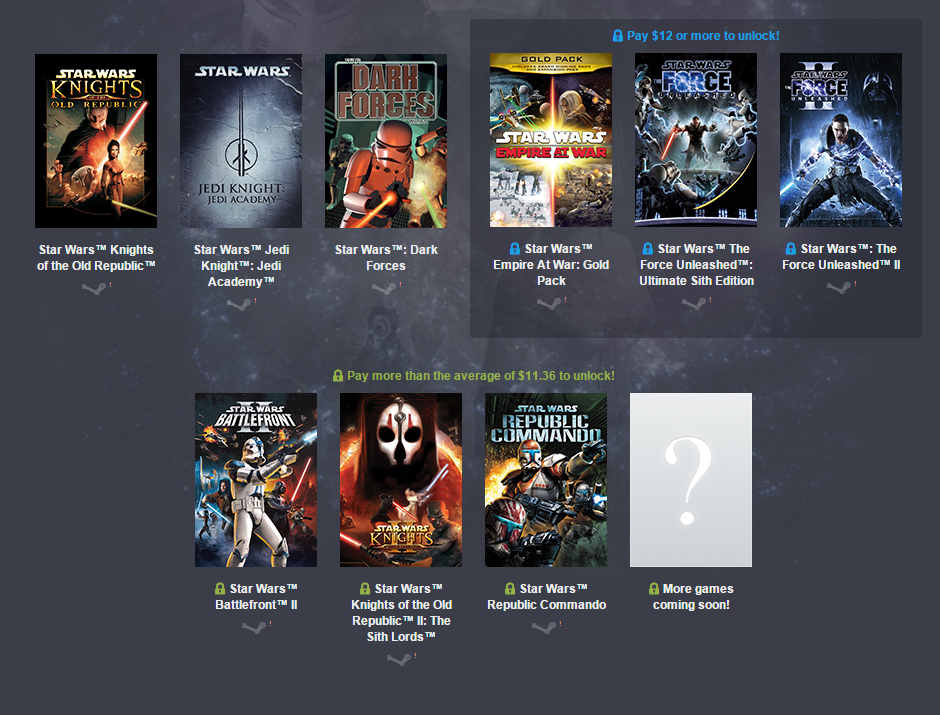Click blue lock icon beside Pay $12 heading

[617, 36]
